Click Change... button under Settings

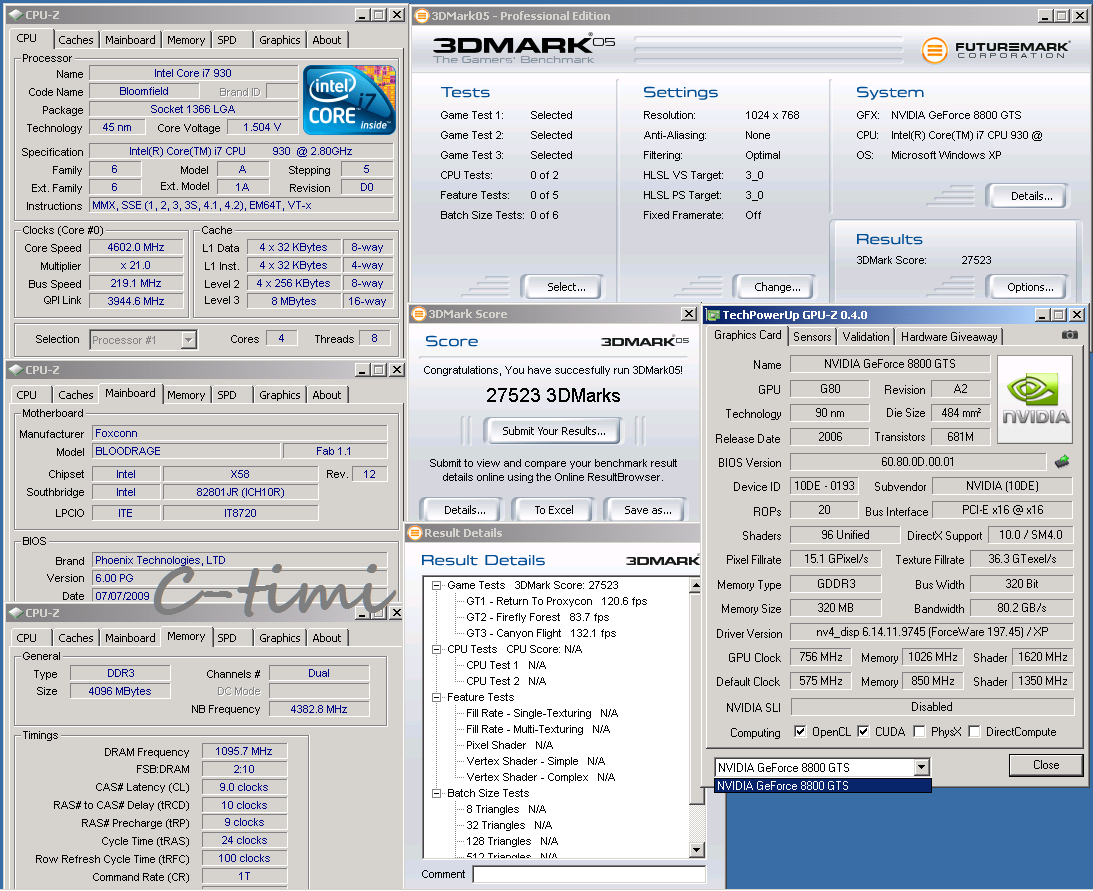tap(777, 287)
